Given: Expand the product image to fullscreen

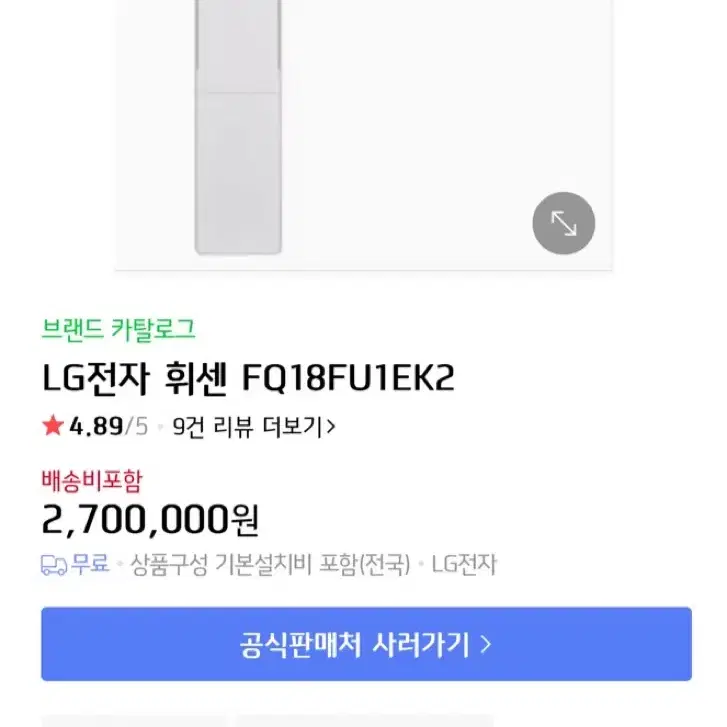Looking at the screenshot, I should pyautogui.click(x=563, y=223).
